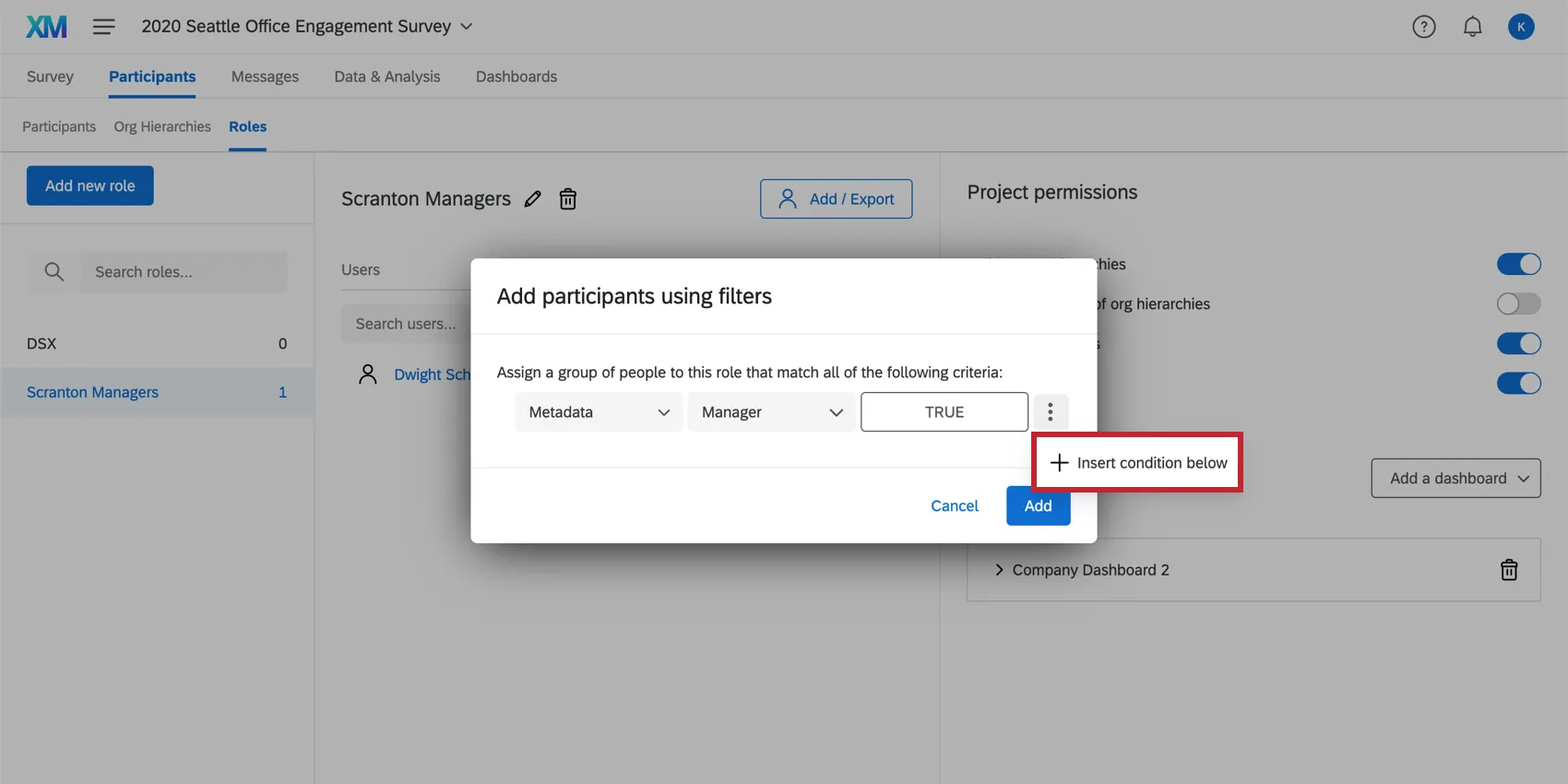Enable the org hierarchies permission toggle

(x=1518, y=303)
